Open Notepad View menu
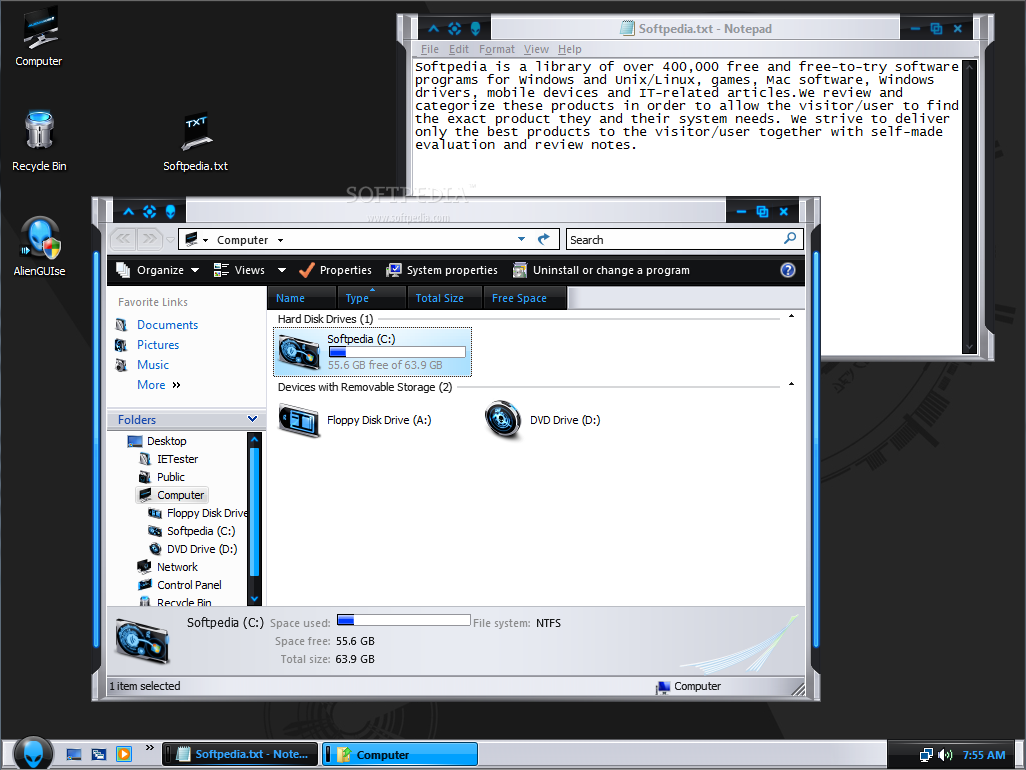 [536, 49]
